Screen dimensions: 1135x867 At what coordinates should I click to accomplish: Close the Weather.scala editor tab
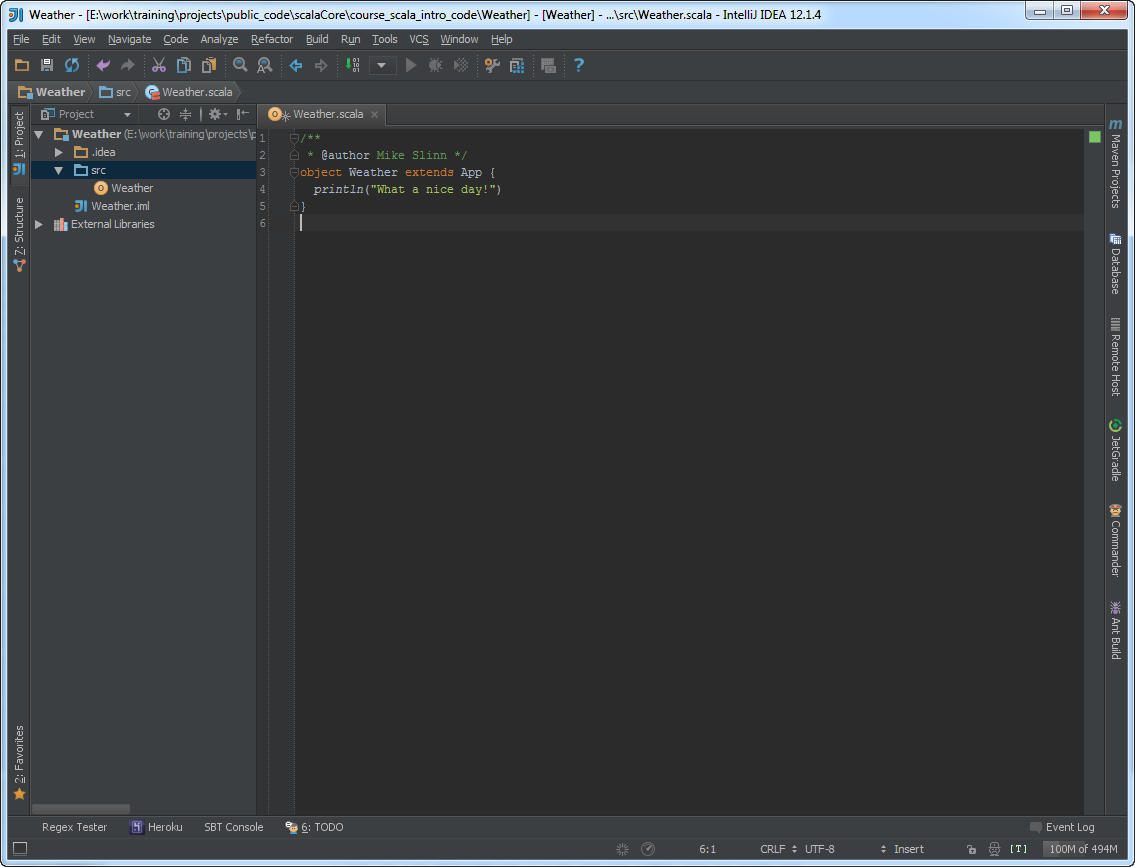click(x=374, y=114)
